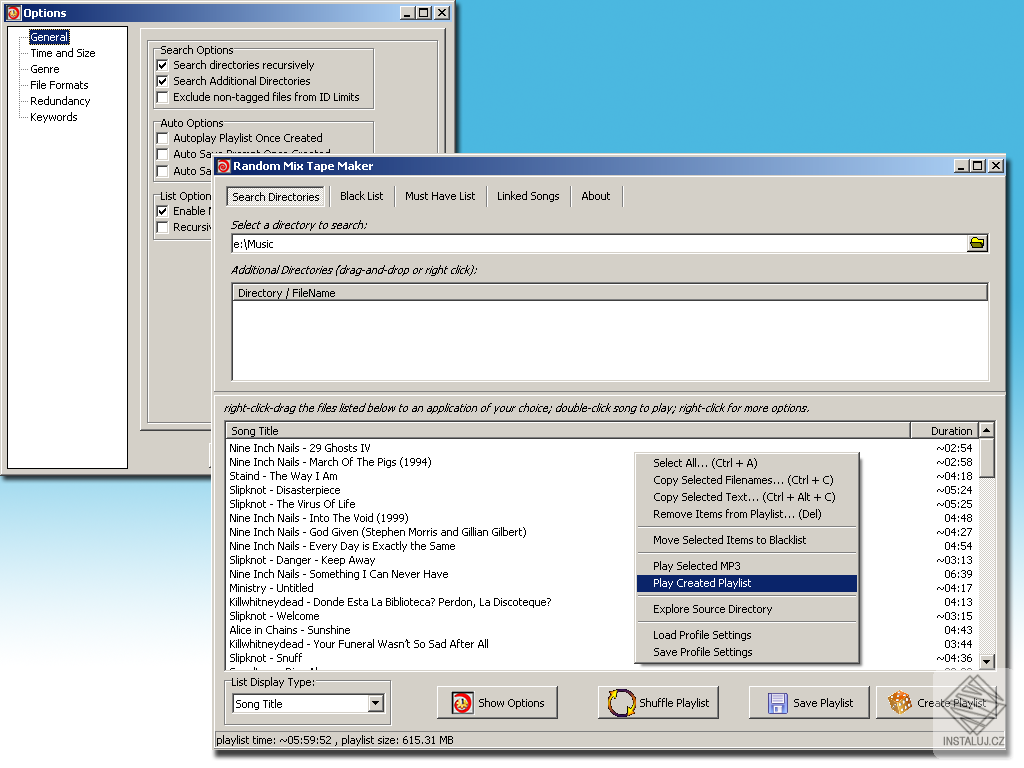Select Nine Inch Nails - March Of The Pigs (1994)

pos(330,462)
